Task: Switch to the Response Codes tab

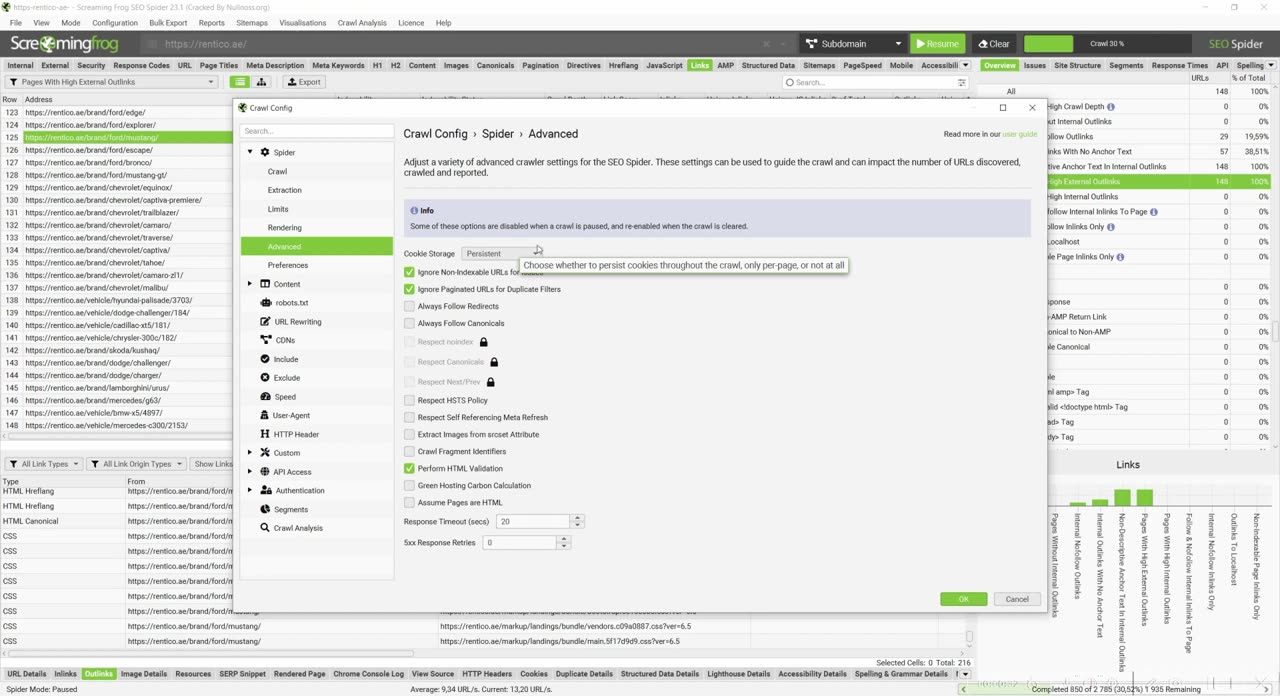Action: [x=141, y=65]
